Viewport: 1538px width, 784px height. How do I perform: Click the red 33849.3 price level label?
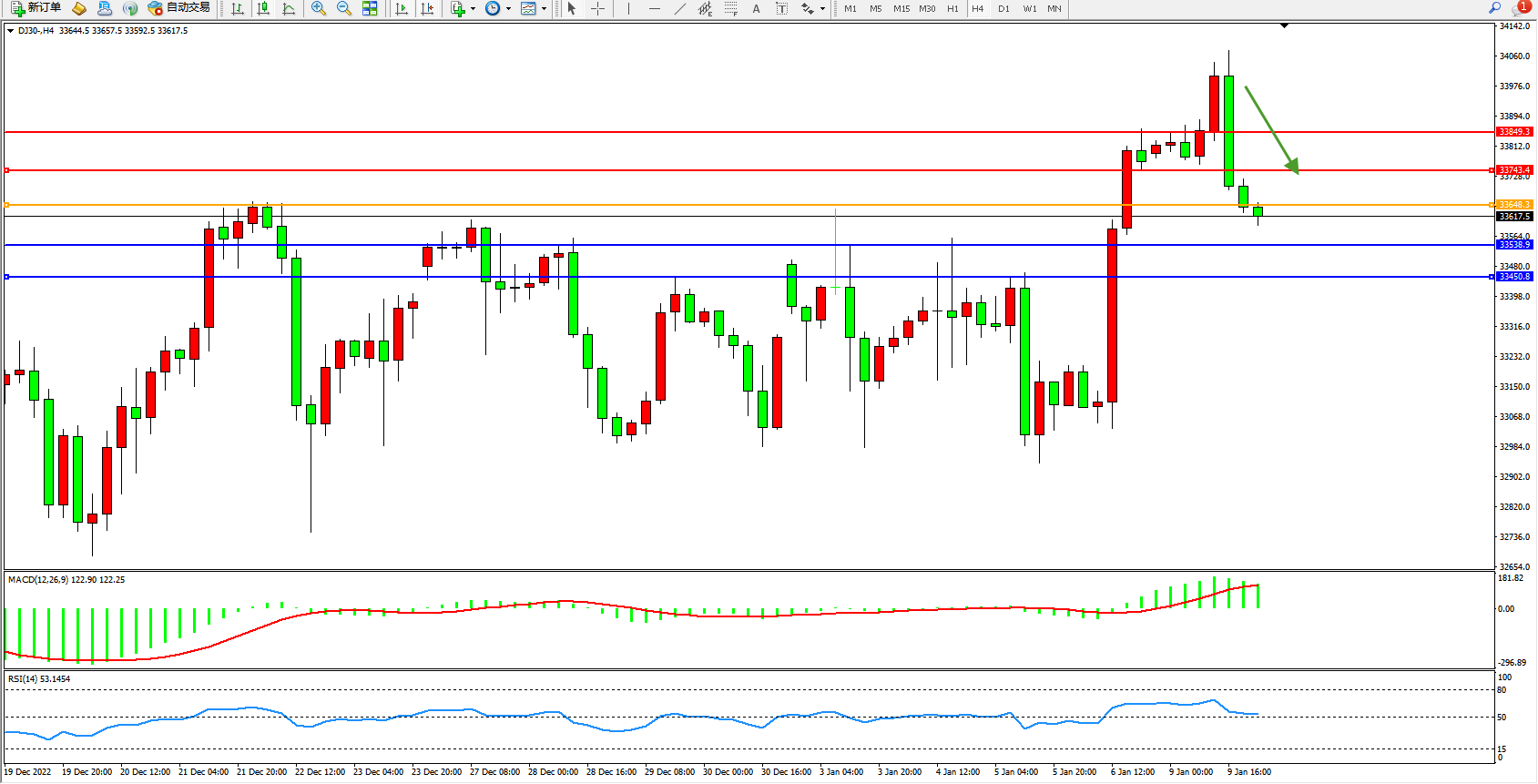pyautogui.click(x=1514, y=132)
